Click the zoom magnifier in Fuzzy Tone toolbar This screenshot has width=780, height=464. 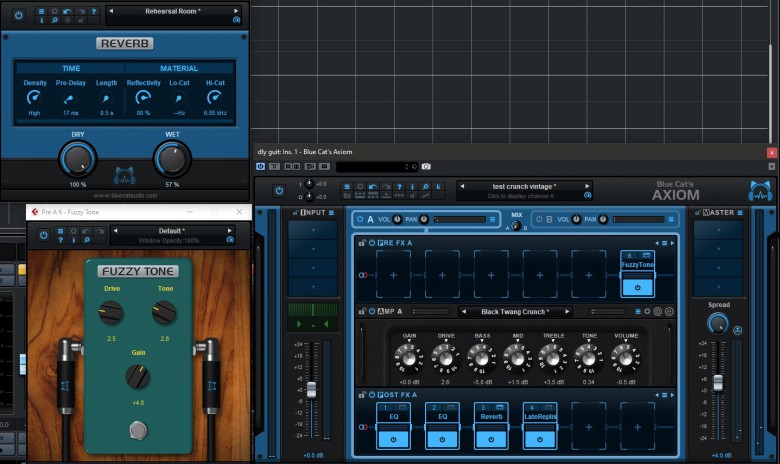(87, 240)
